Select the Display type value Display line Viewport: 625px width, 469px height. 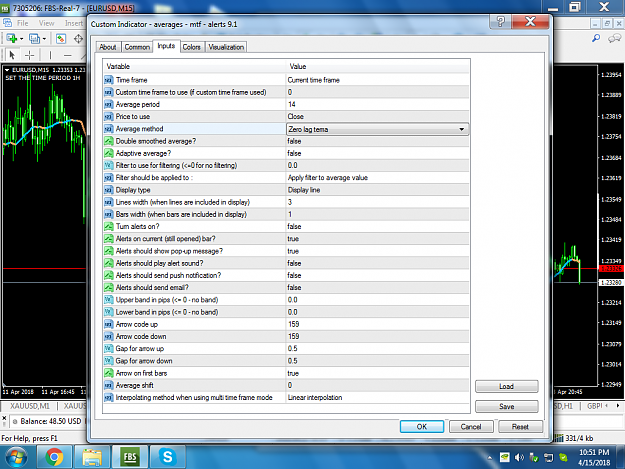pyautogui.click(x=377, y=190)
